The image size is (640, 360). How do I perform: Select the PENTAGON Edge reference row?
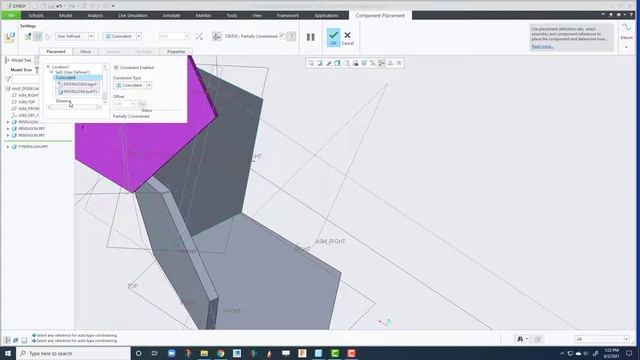[78, 84]
